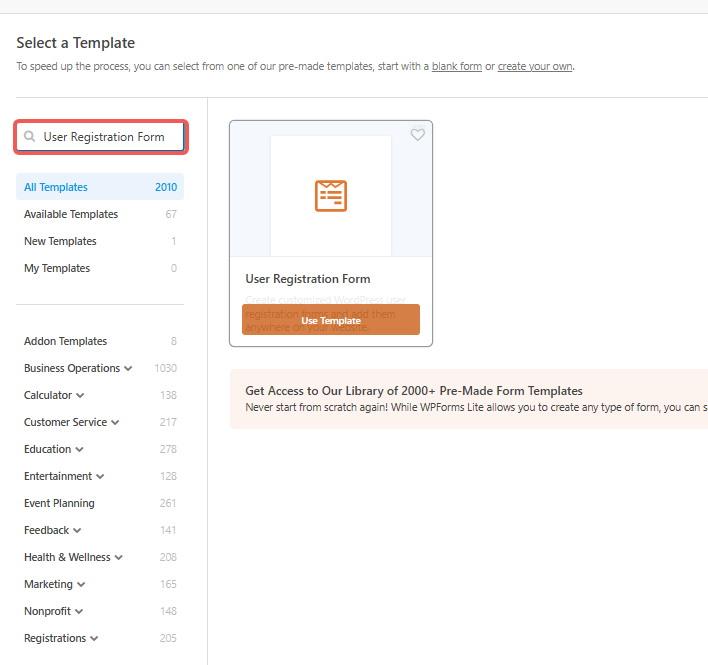
Task: Click the search magnifier icon
Action: (30, 137)
